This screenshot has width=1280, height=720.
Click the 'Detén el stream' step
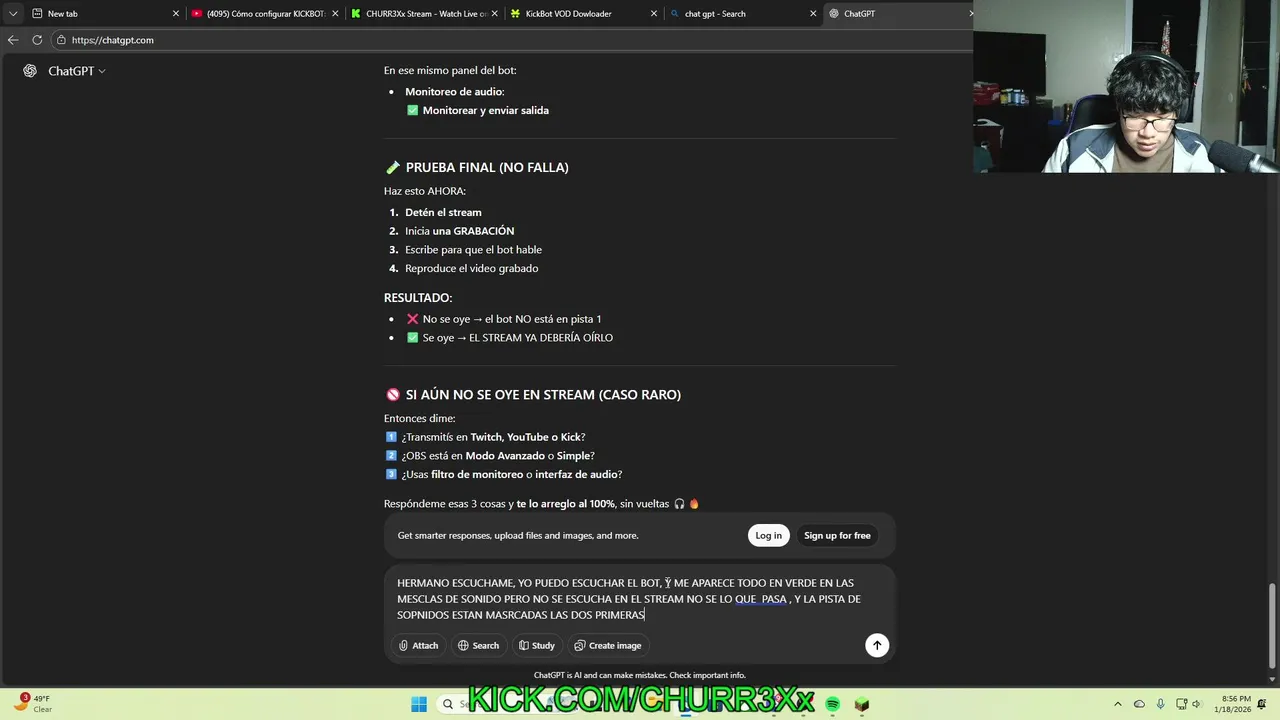pos(443,212)
